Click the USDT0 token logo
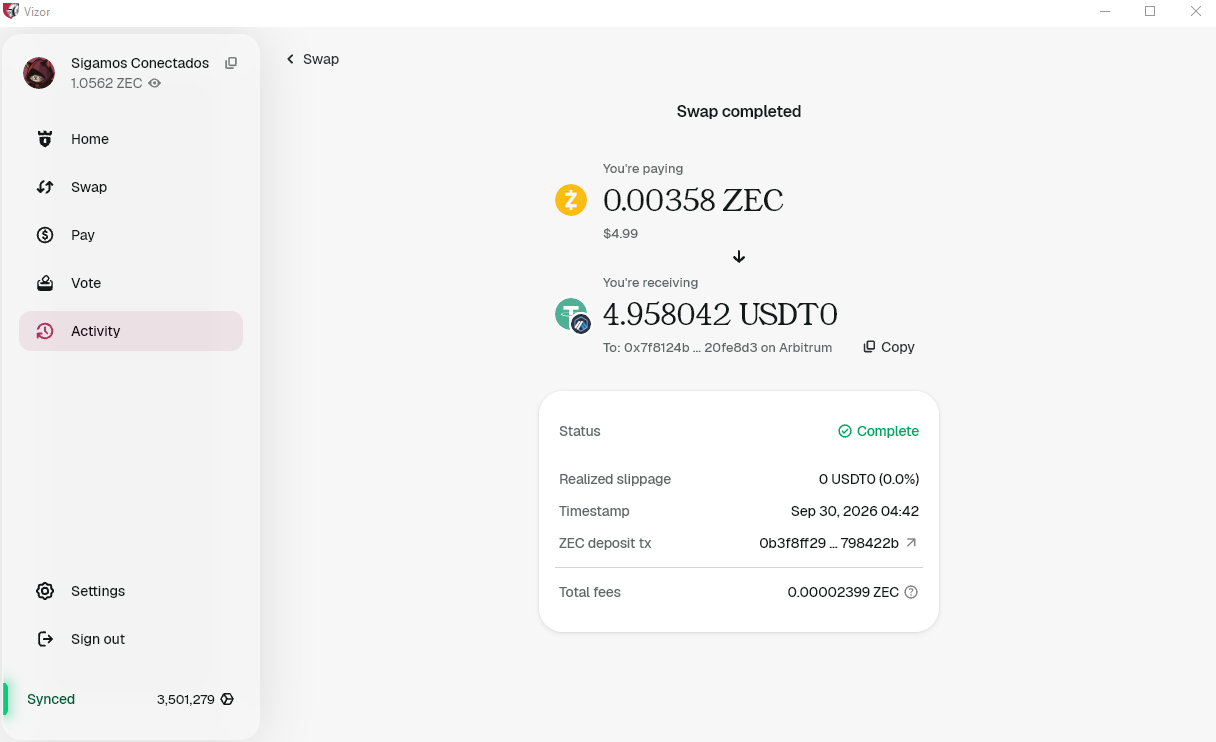Image resolution: width=1216 pixels, height=742 pixels. [x=573, y=315]
